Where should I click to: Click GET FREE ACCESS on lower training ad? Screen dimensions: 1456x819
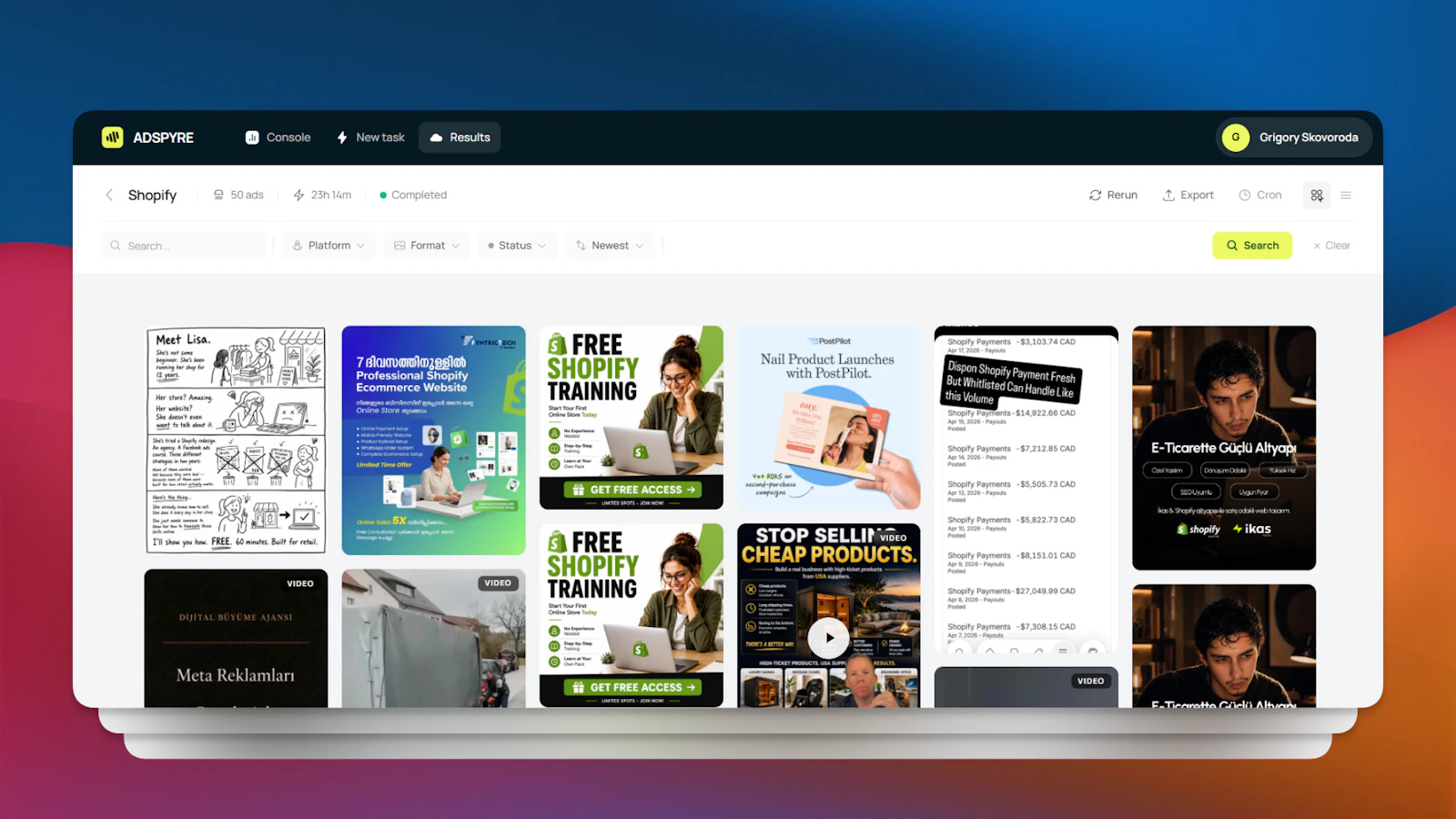633,687
